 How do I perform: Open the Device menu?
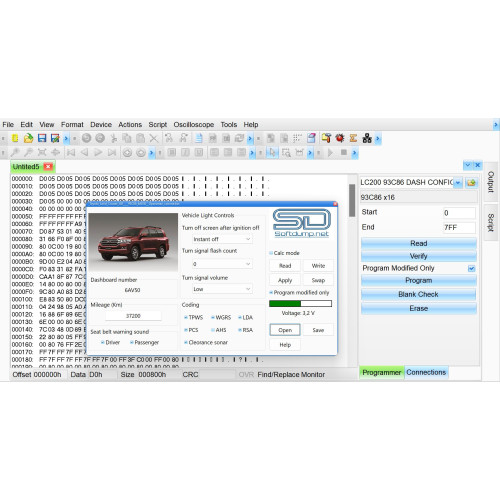pos(101,125)
